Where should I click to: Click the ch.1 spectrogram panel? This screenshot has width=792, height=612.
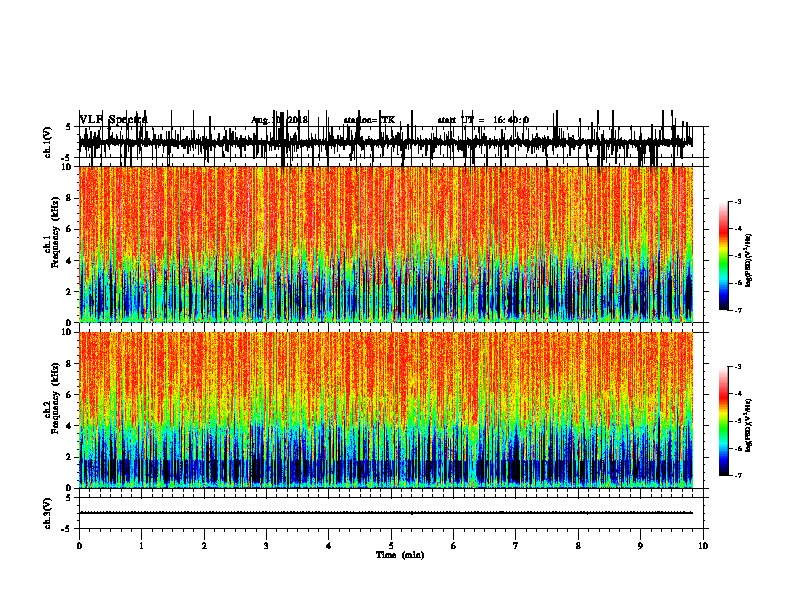click(x=386, y=244)
